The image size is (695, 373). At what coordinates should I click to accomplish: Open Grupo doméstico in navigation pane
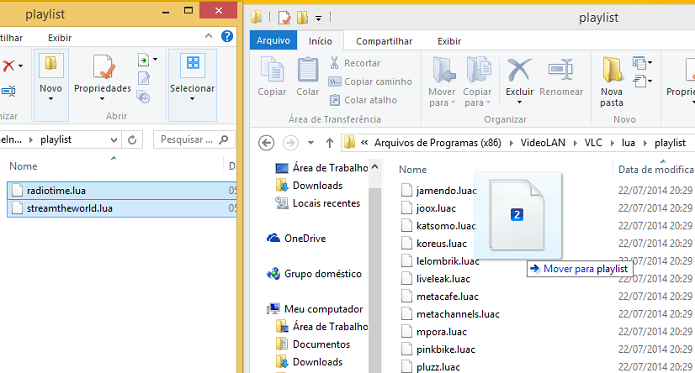(x=314, y=274)
